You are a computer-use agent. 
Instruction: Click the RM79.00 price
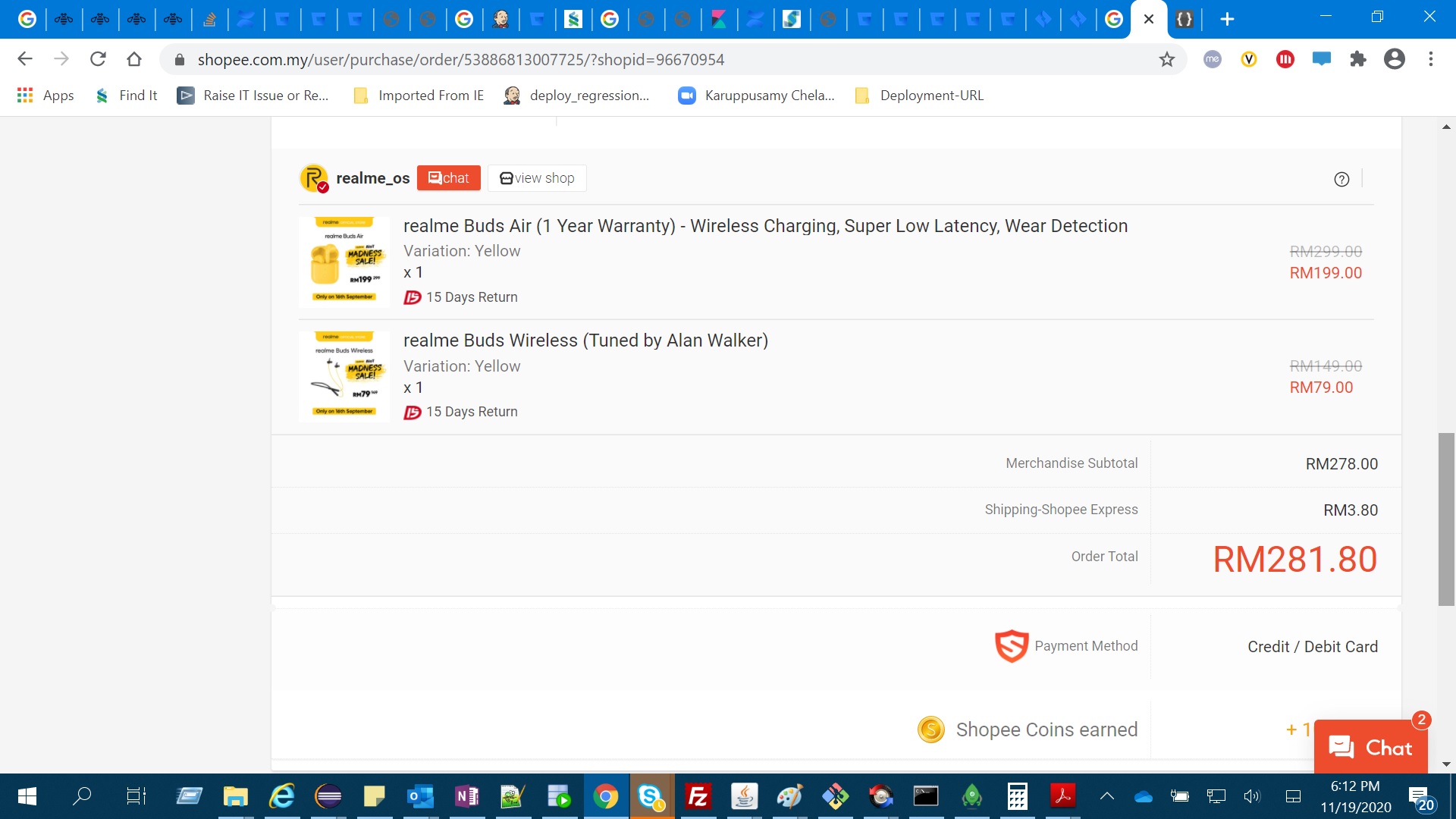(1321, 388)
